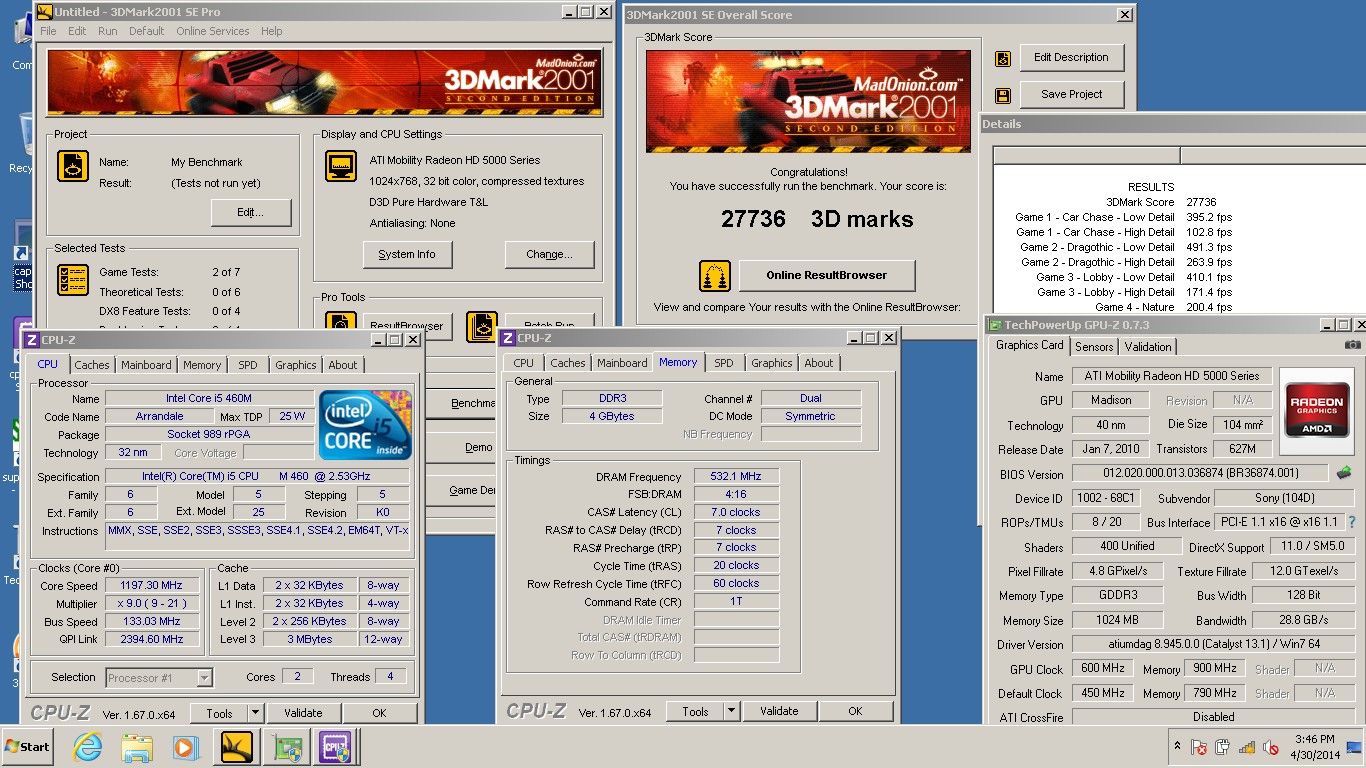Open the Help menu in 3DMark2001

click(272, 31)
